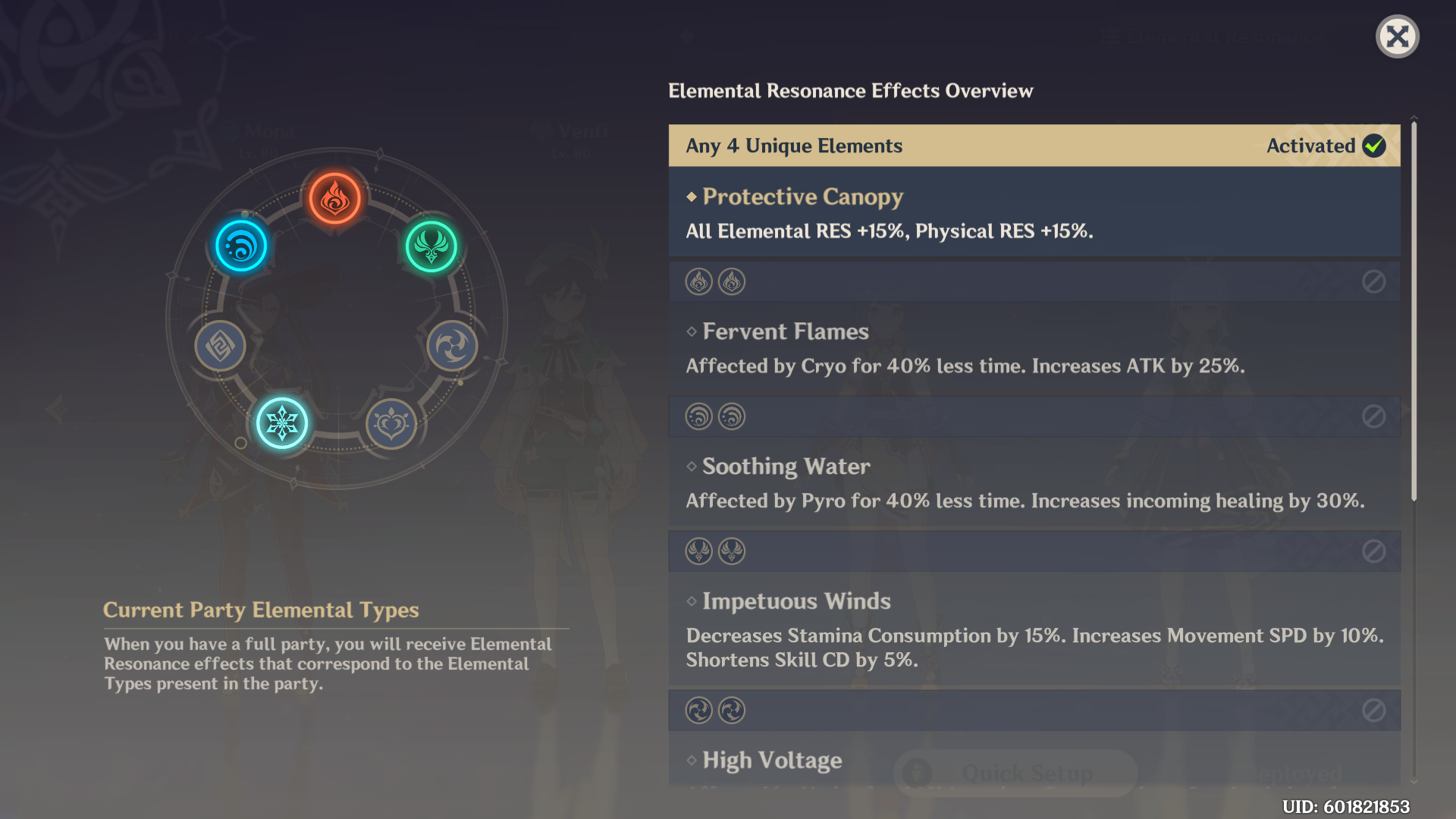Click the disabled Fervent Flames icon button
Viewport: 1456px width, 819px height.
click(1373, 281)
